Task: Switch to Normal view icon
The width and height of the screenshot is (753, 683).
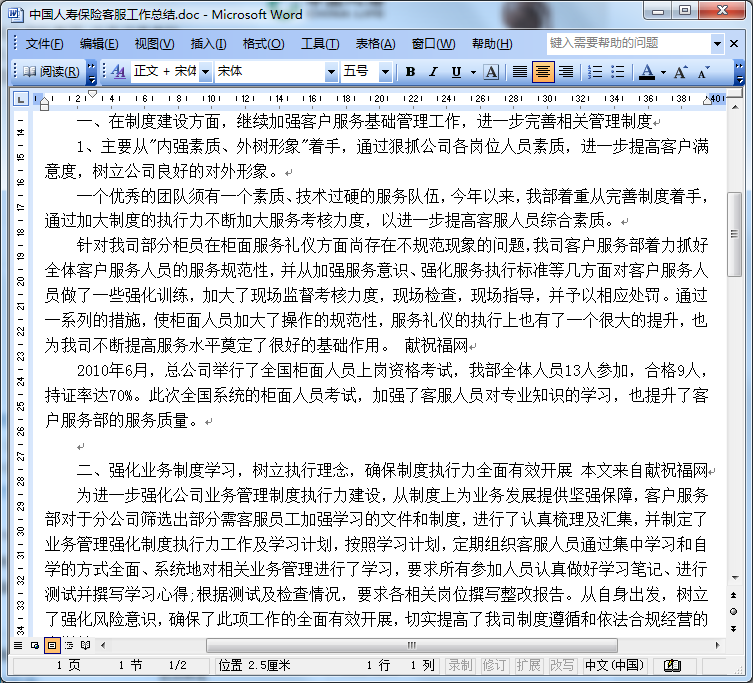Action: click(18, 645)
